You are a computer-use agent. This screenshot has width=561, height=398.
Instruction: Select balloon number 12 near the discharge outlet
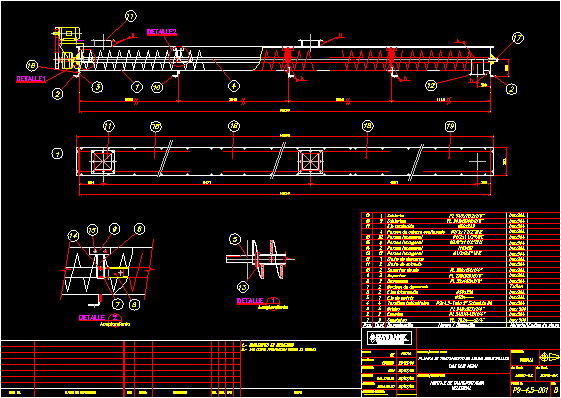click(x=431, y=85)
